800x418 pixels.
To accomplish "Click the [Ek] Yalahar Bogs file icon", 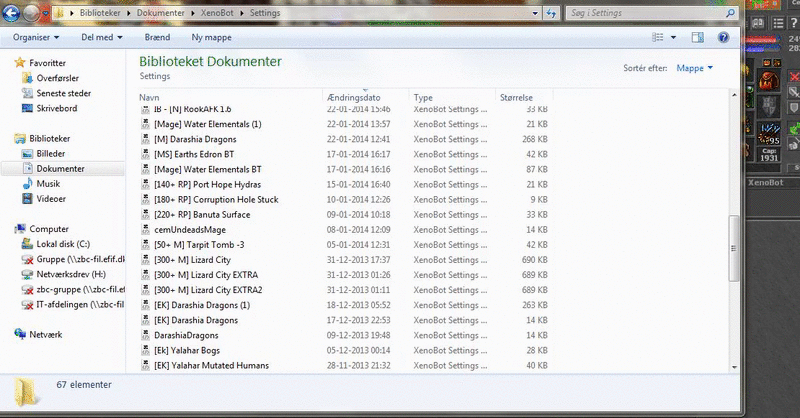I will 145,351.
